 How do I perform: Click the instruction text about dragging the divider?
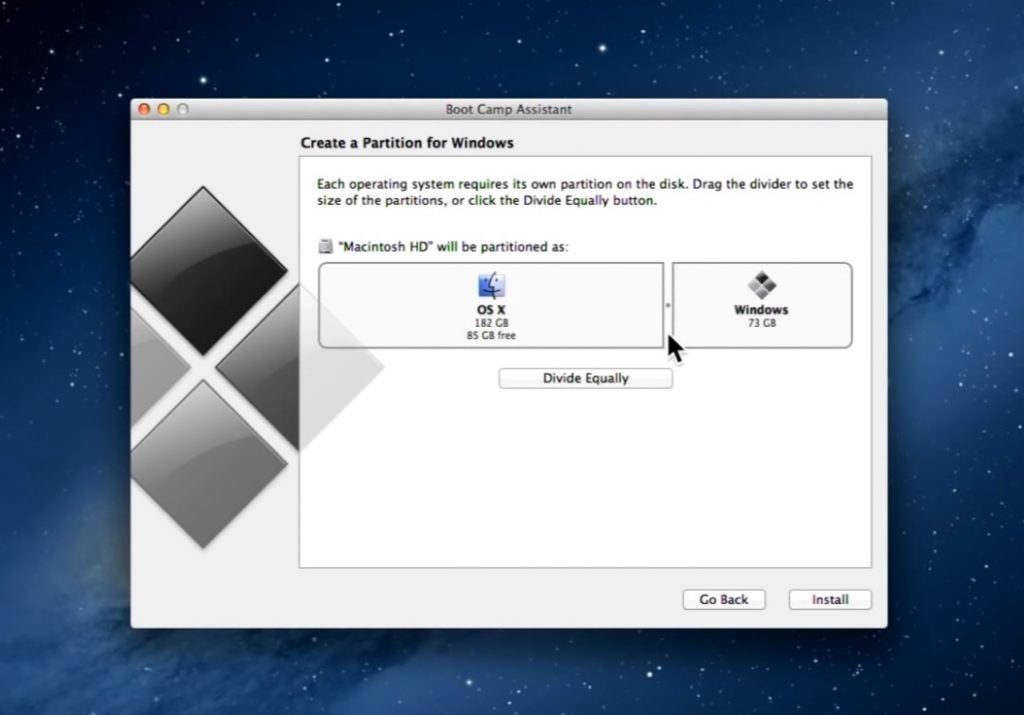pos(585,192)
